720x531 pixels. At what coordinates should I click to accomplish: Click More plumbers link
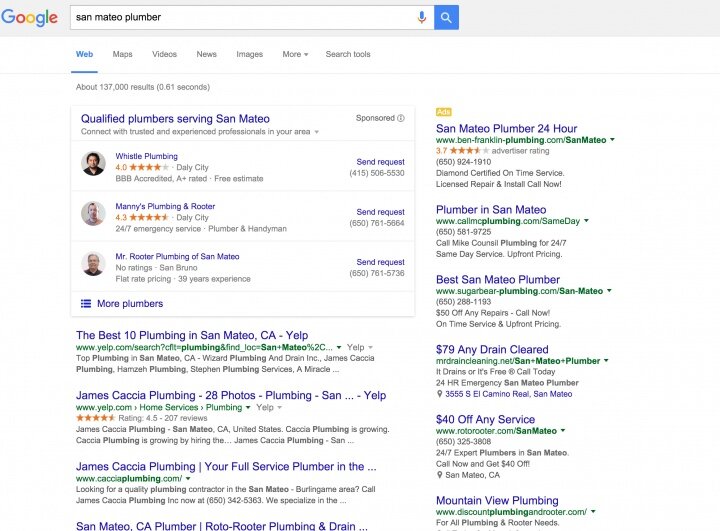click(x=130, y=304)
